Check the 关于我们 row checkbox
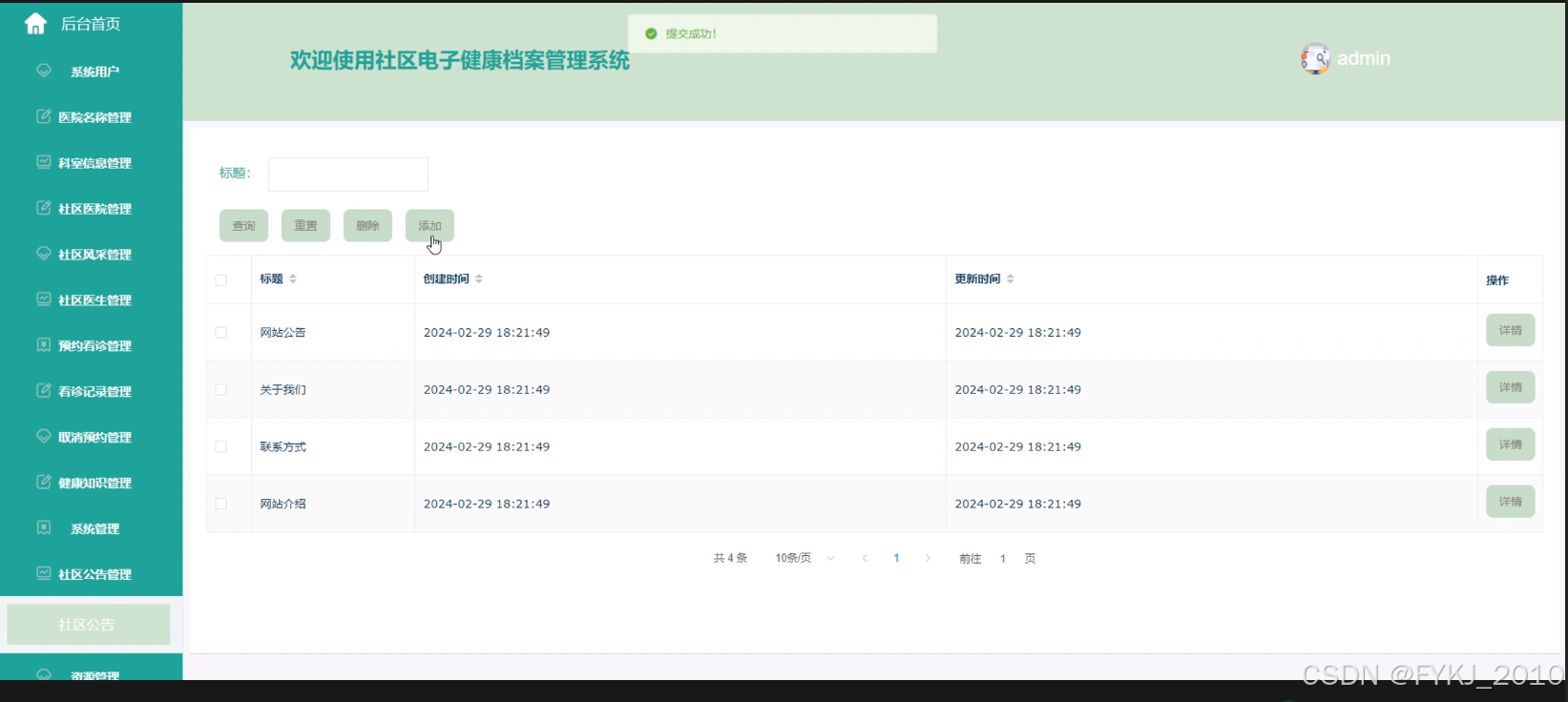 [x=221, y=390]
